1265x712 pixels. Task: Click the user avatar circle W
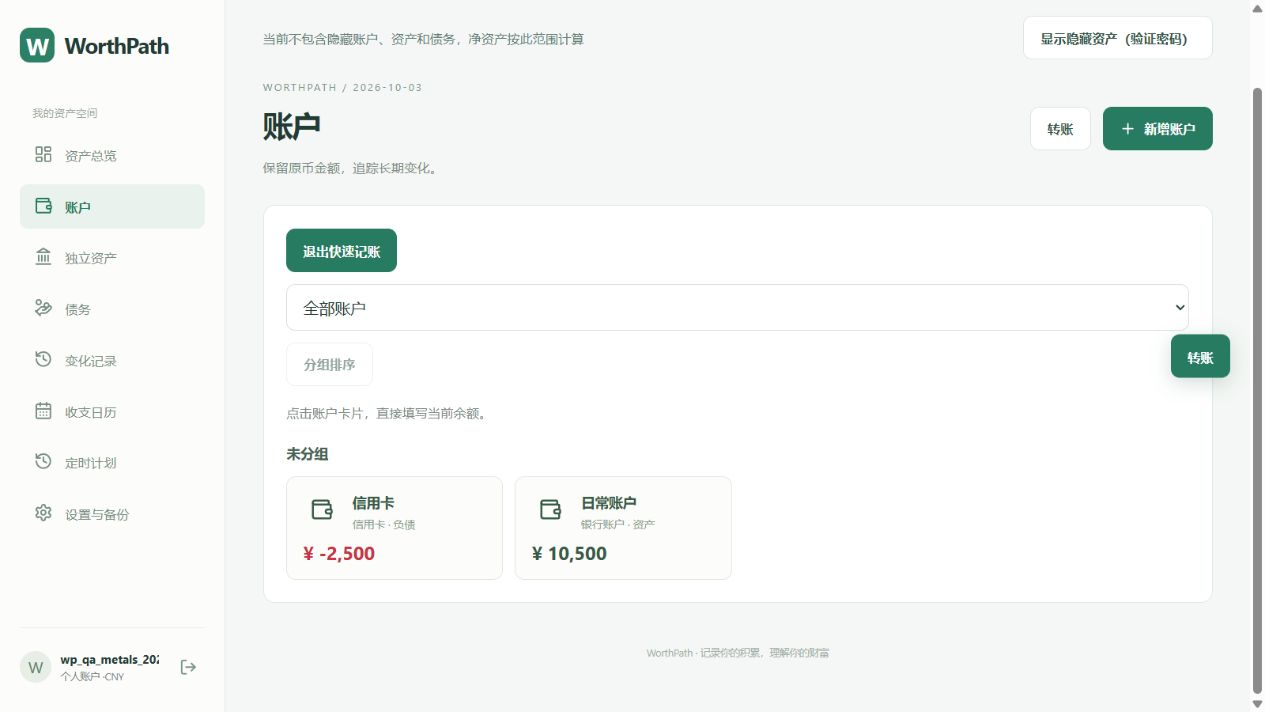[x=36, y=667]
